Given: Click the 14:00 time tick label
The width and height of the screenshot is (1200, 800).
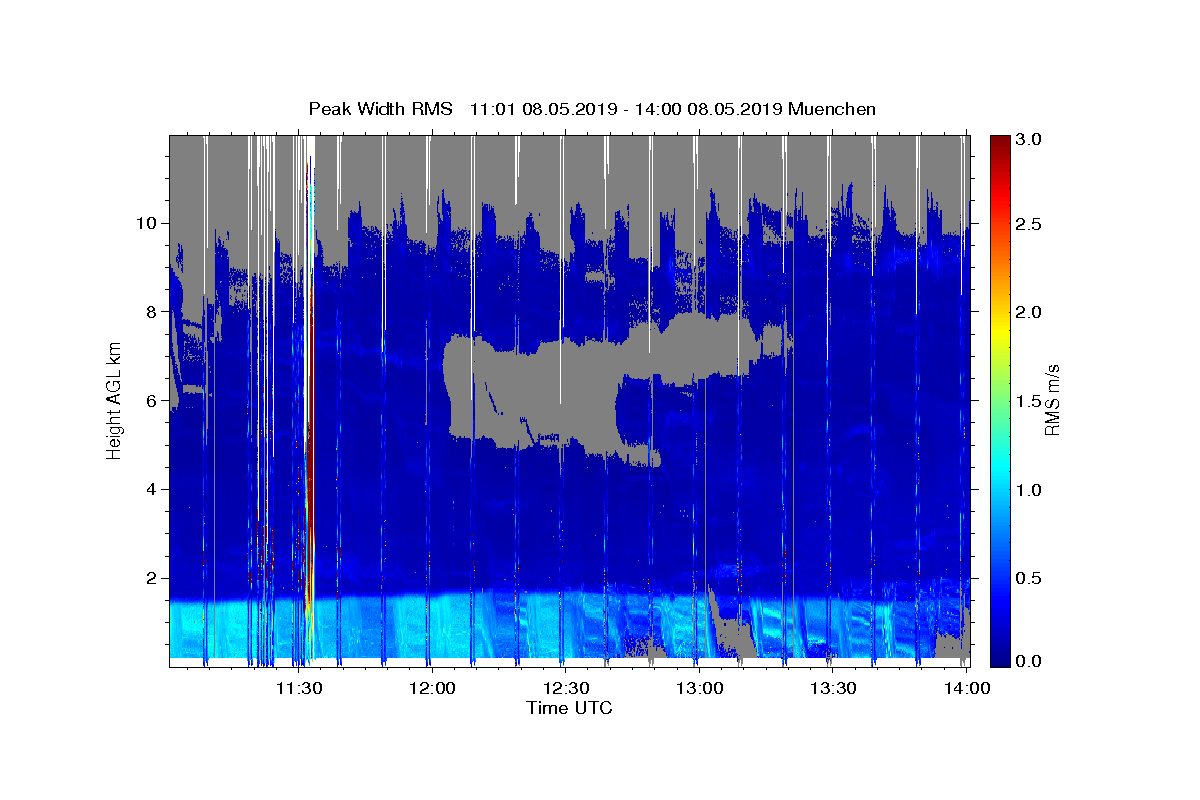Looking at the screenshot, I should pos(966,688).
